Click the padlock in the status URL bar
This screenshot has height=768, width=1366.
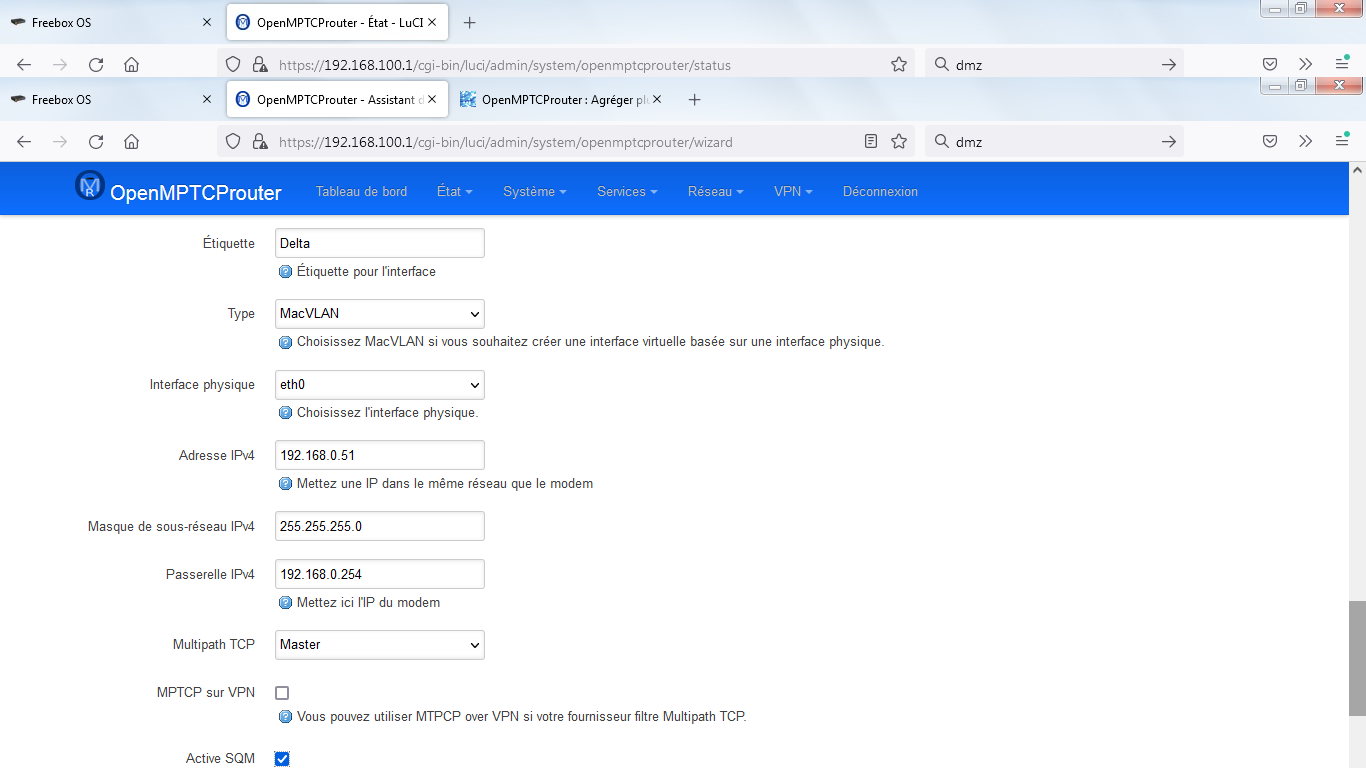(x=259, y=65)
